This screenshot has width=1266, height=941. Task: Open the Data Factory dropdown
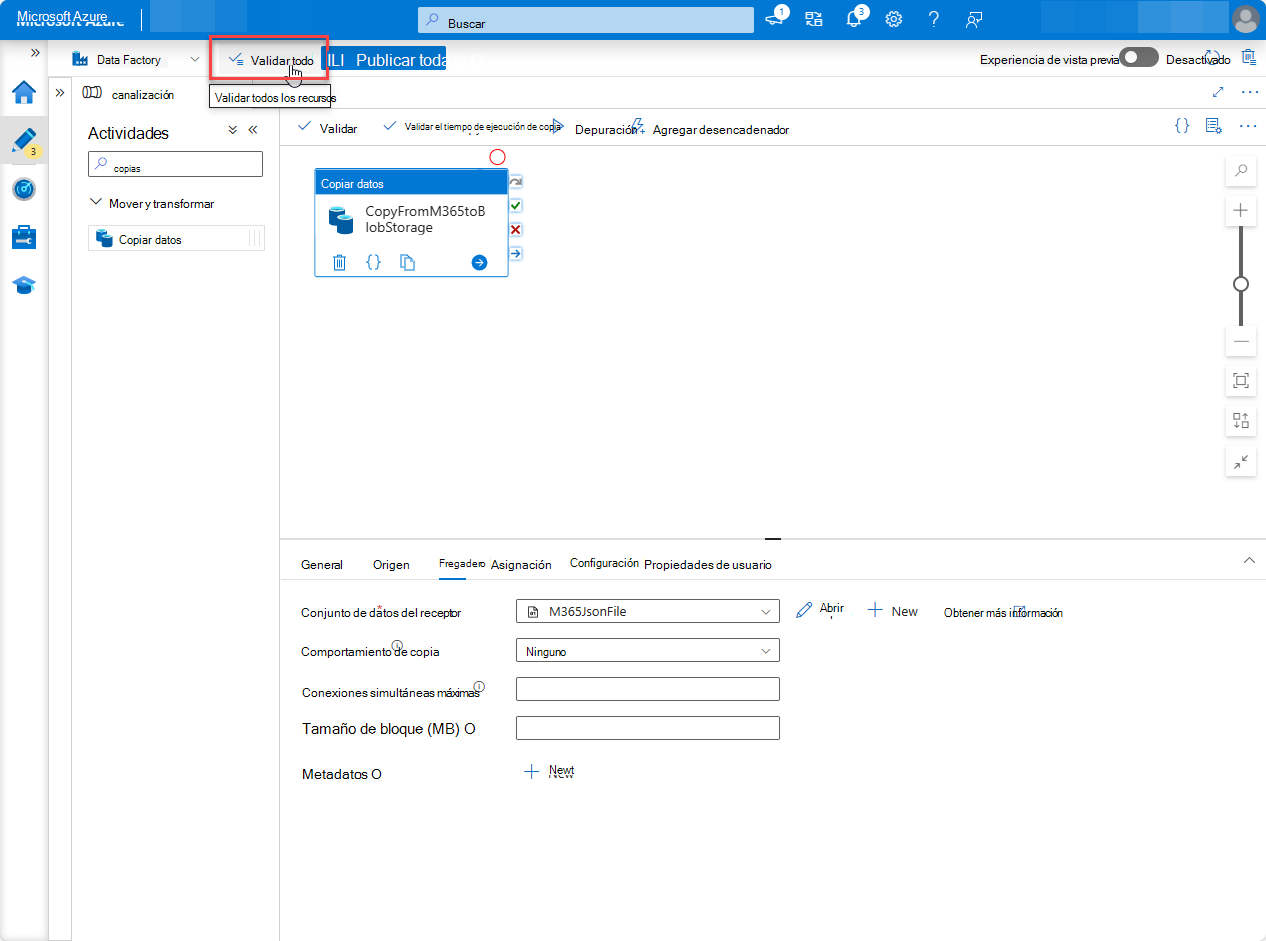[x=196, y=59]
